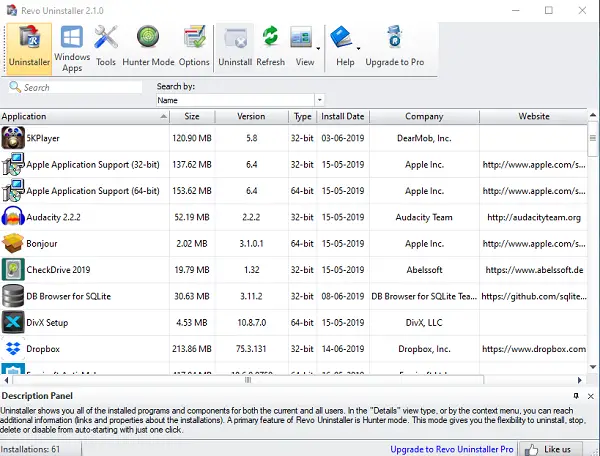
Task: Expand the View dropdown arrow
Action: point(318,47)
